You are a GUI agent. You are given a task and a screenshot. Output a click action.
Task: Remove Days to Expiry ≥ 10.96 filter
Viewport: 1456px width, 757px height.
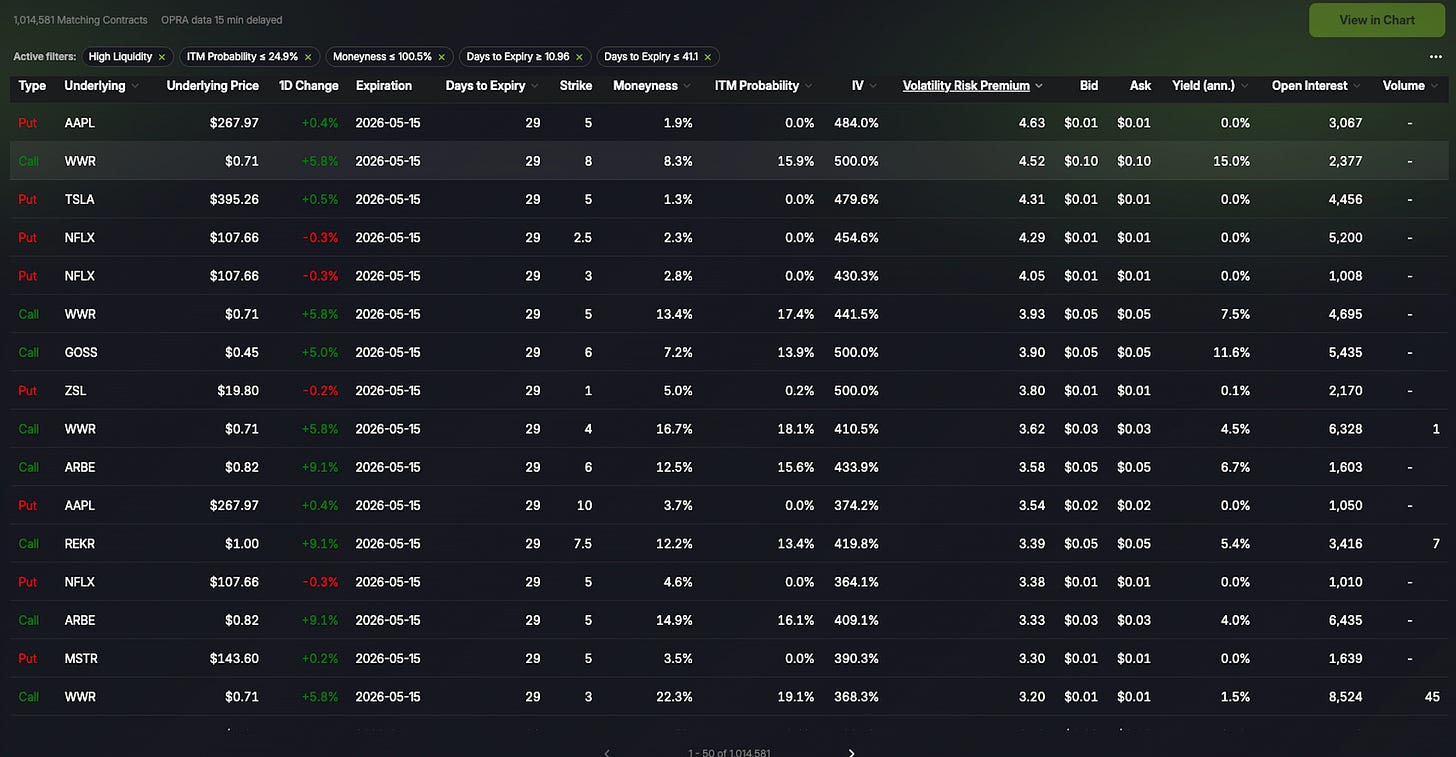click(579, 57)
